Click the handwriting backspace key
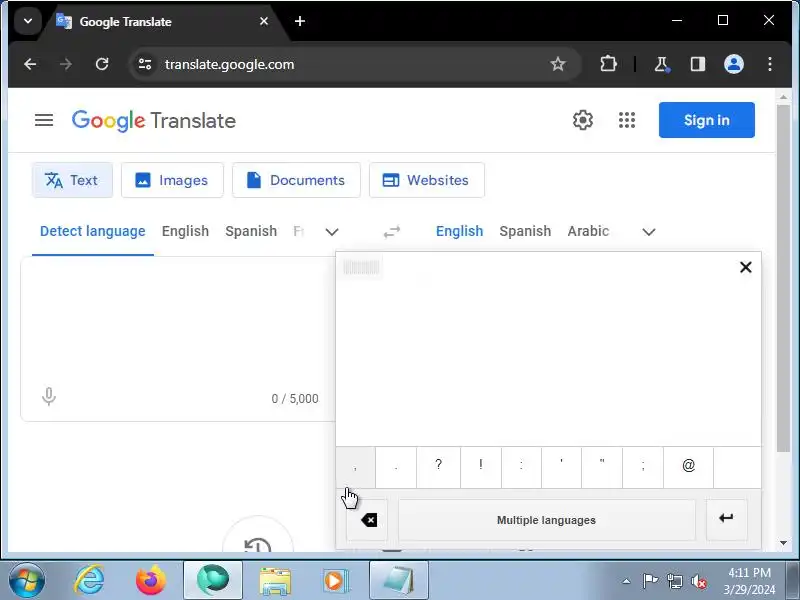Viewport: 800px width, 600px height. pyautogui.click(x=367, y=520)
